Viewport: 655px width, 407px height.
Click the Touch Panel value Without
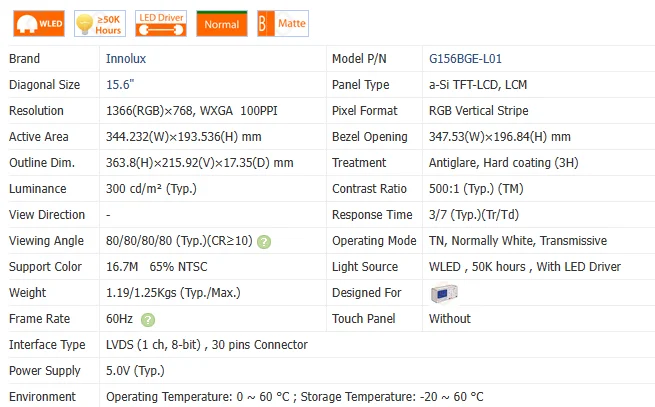point(449,319)
